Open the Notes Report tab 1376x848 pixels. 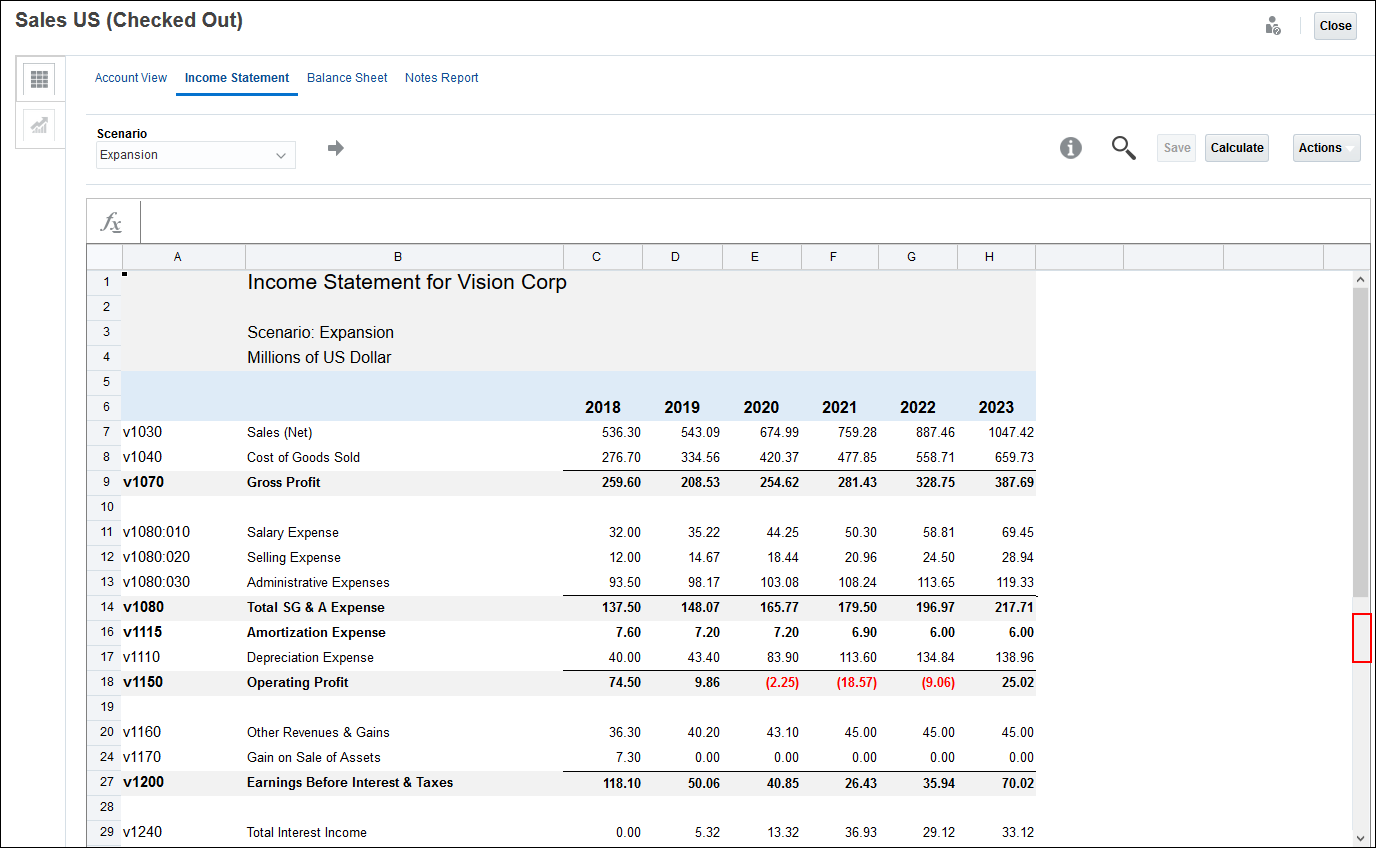click(x=441, y=77)
